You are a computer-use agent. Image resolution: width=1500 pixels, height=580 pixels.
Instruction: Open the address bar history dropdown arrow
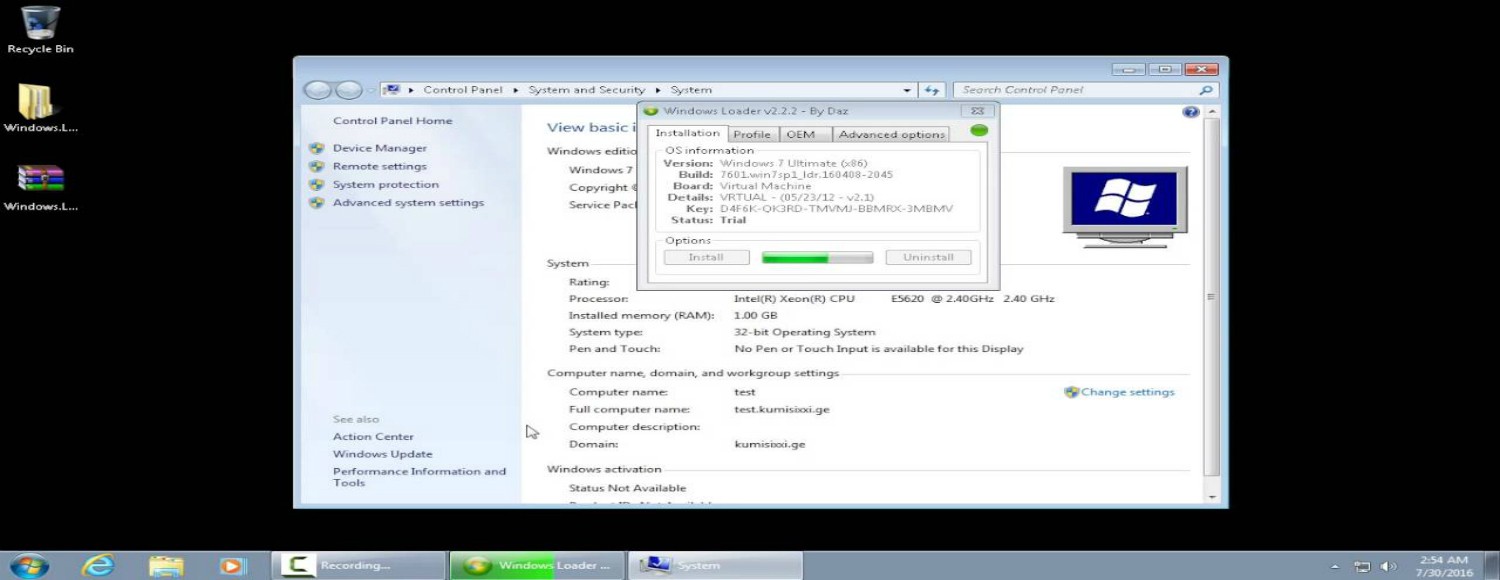tap(907, 90)
